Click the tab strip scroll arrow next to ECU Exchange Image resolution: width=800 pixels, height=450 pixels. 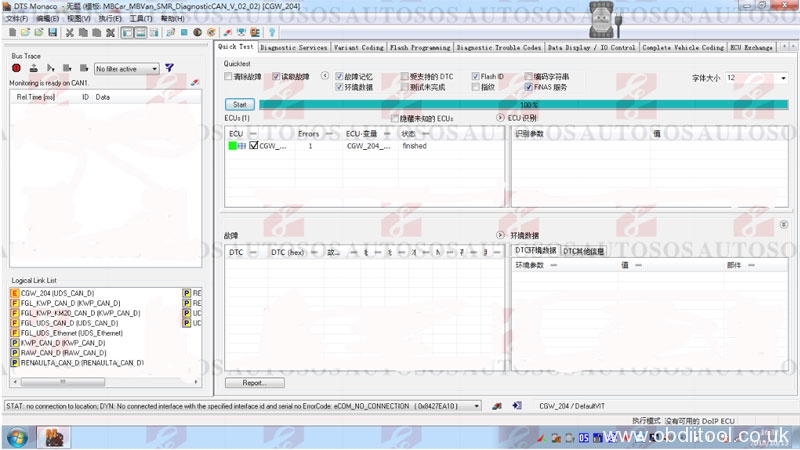pos(784,47)
